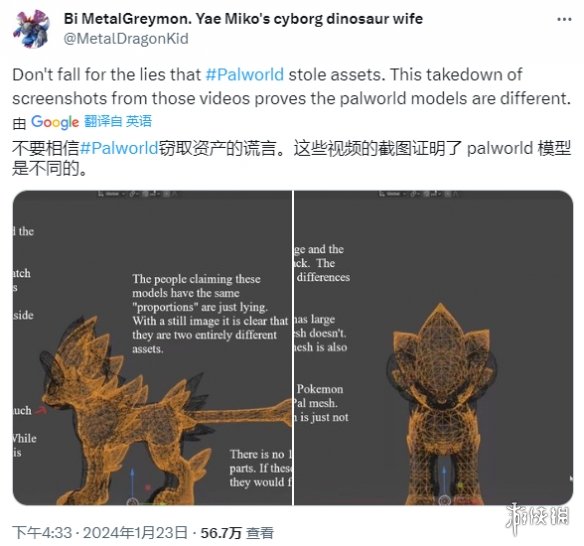Click the 56.7万 查看 view count

click(x=237, y=533)
